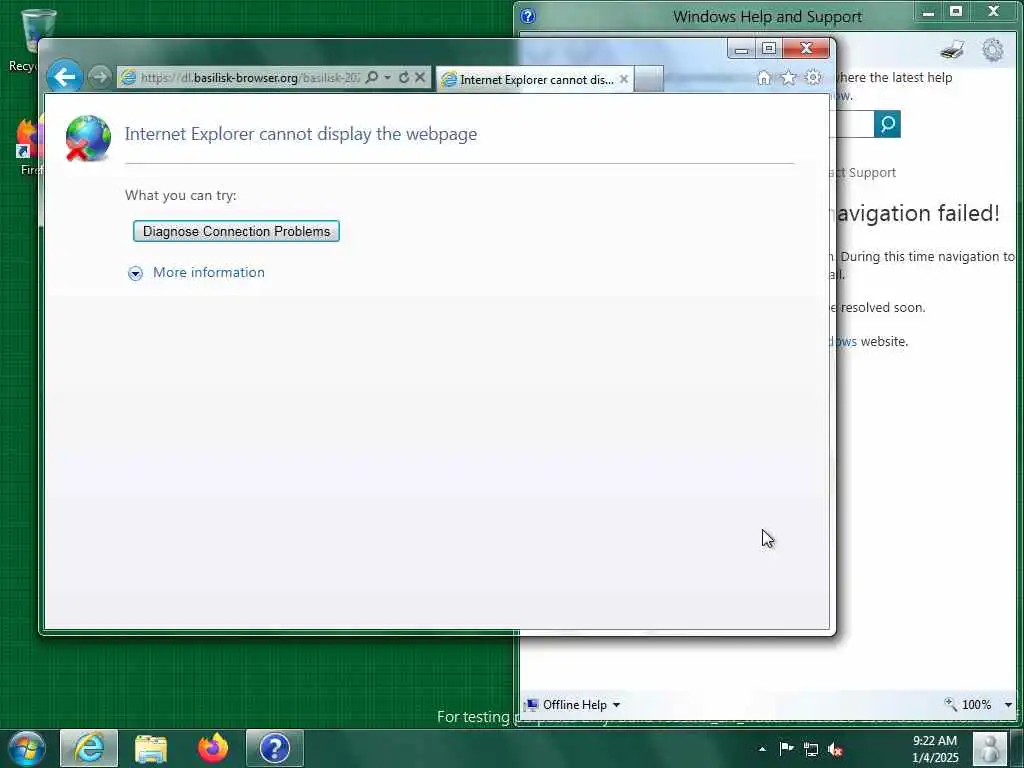The image size is (1024, 768).
Task: Launch Firefox from the taskbar
Action: point(213,748)
